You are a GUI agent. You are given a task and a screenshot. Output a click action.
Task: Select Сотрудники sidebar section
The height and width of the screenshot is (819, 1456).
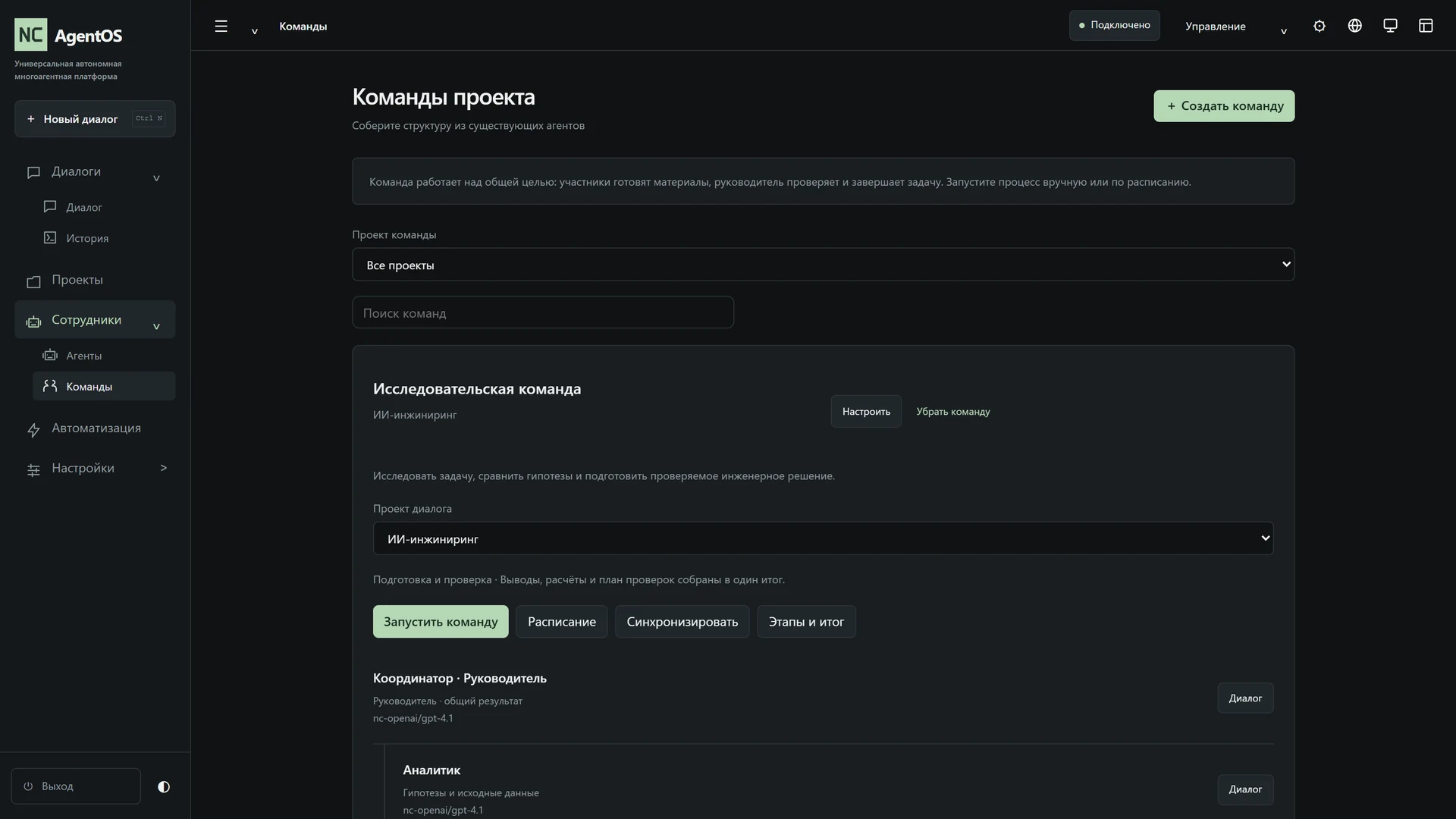click(x=95, y=320)
